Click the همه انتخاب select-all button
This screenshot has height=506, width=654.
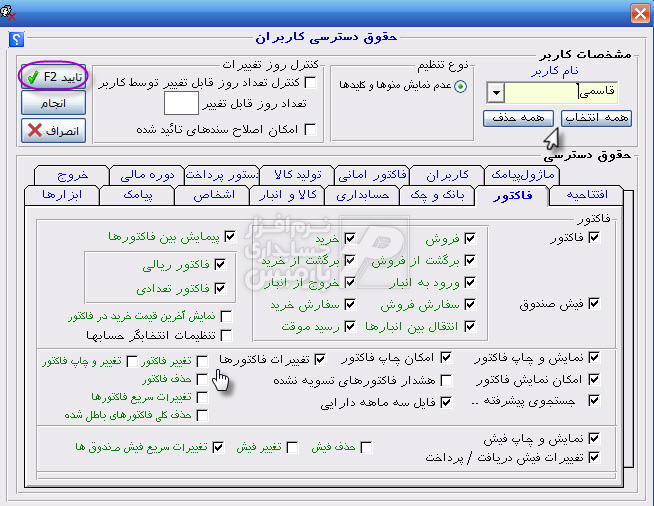point(596,118)
